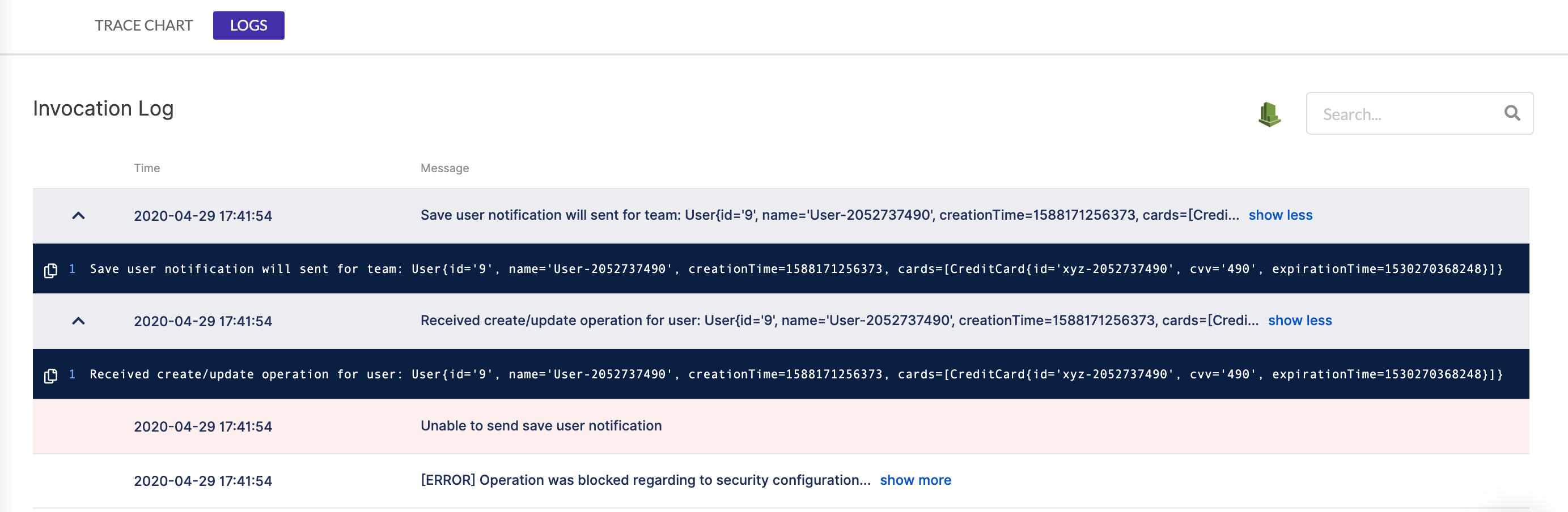Click the Invocation Log heading
Screen dimensions: 1568x512
tap(103, 109)
